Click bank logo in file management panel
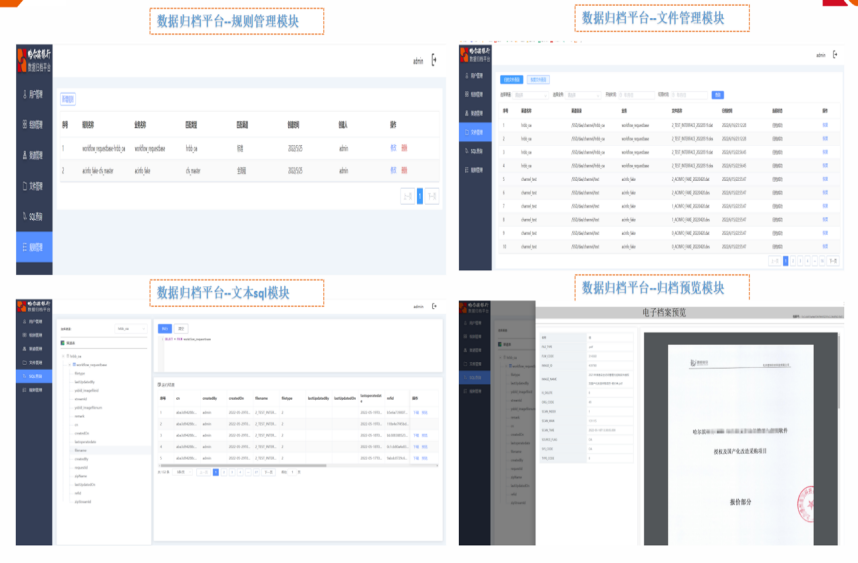The height and width of the screenshot is (563, 858). tap(475, 55)
